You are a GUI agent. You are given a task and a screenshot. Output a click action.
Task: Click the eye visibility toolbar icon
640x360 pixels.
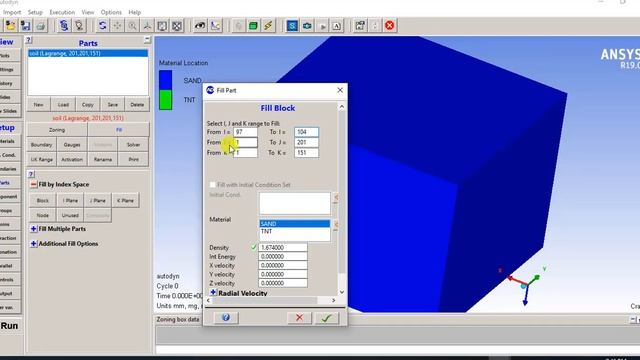[200, 26]
